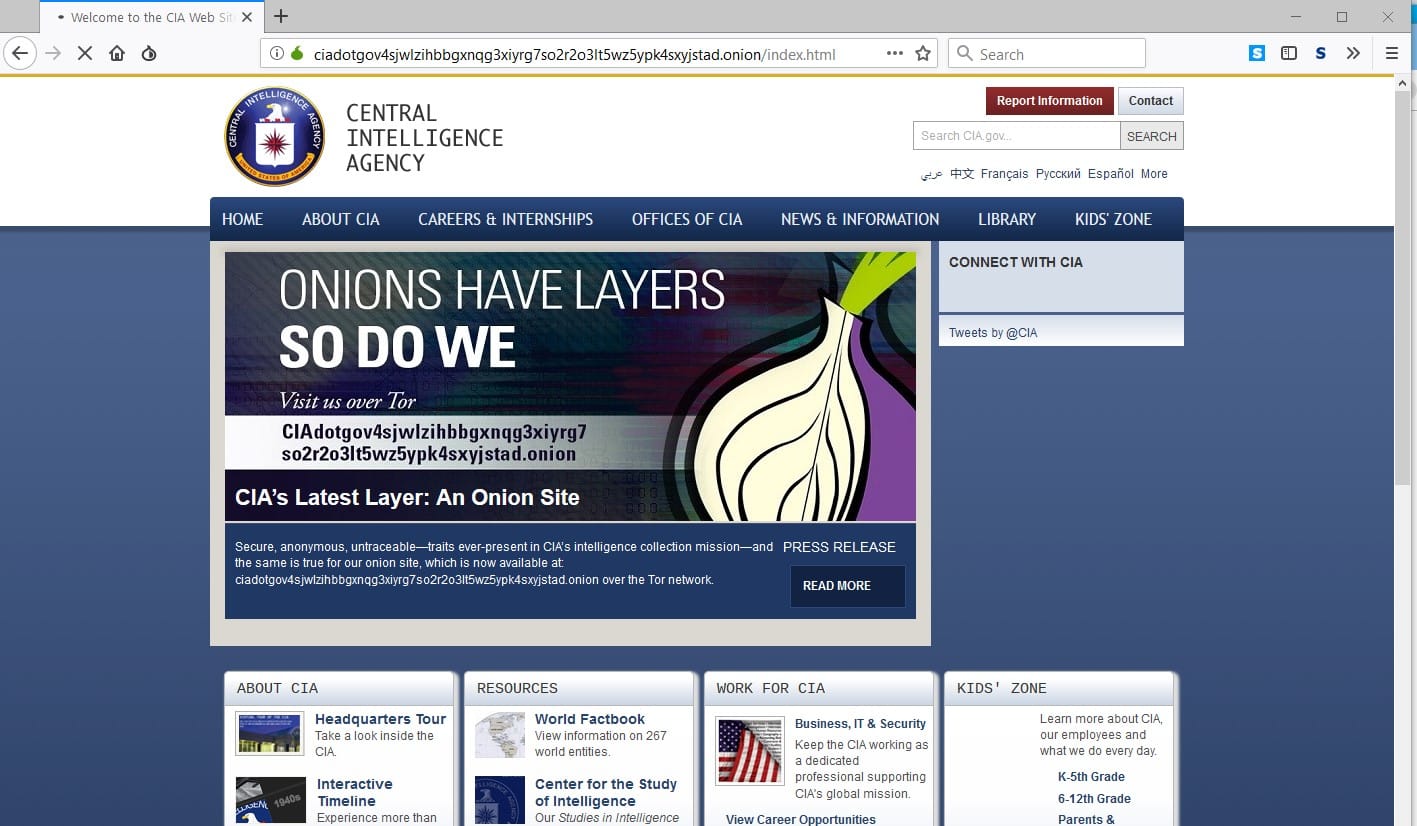1417x826 pixels.
Task: Open CAREERS & INTERNSHIPS menu
Action: pos(505,219)
